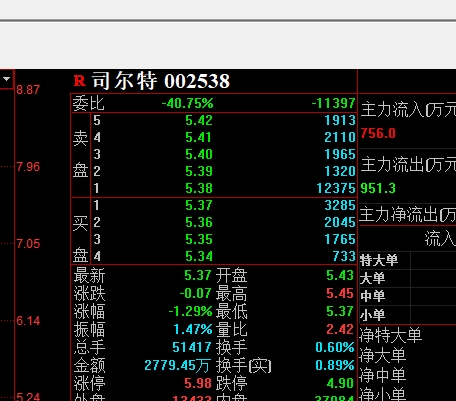The image size is (456, 401).
Task: Click the 6.14 price axis label
Action: point(28,321)
